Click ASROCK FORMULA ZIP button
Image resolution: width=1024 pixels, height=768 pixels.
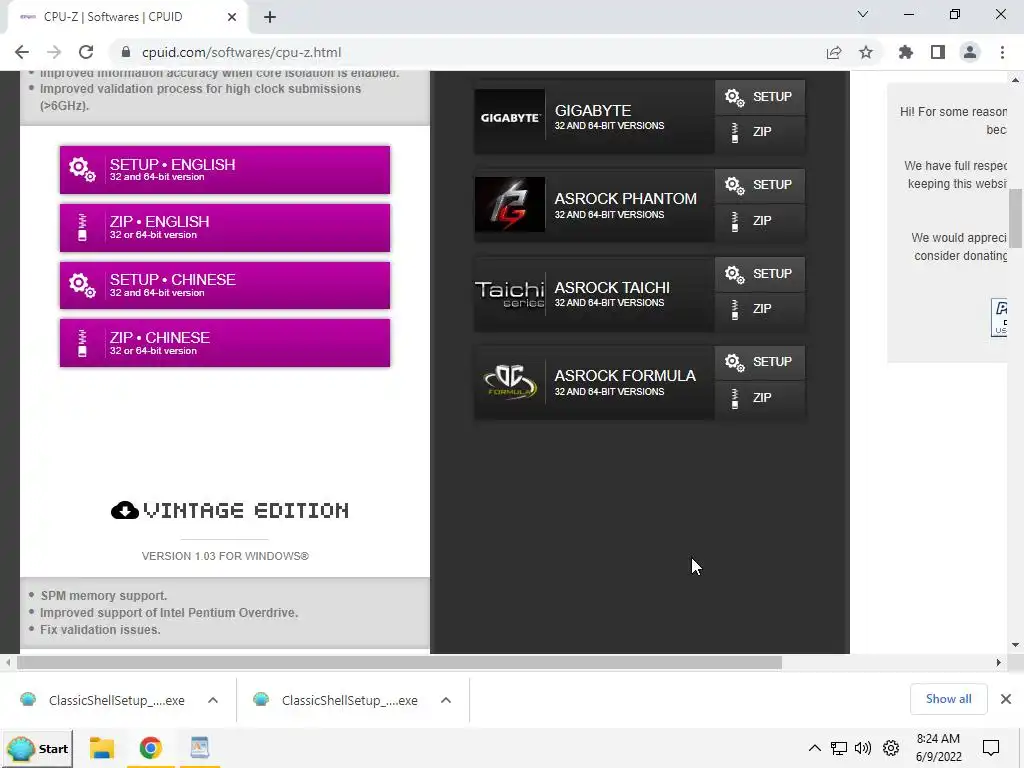760,398
